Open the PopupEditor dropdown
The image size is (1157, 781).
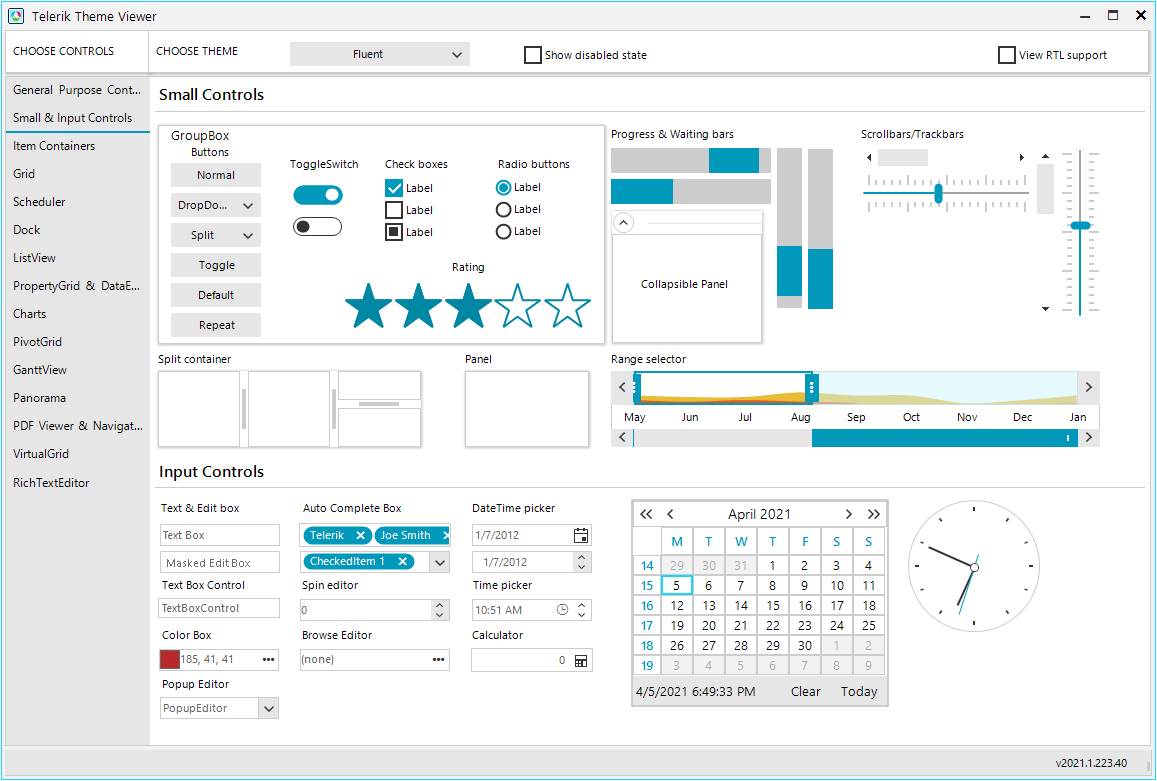click(x=269, y=709)
